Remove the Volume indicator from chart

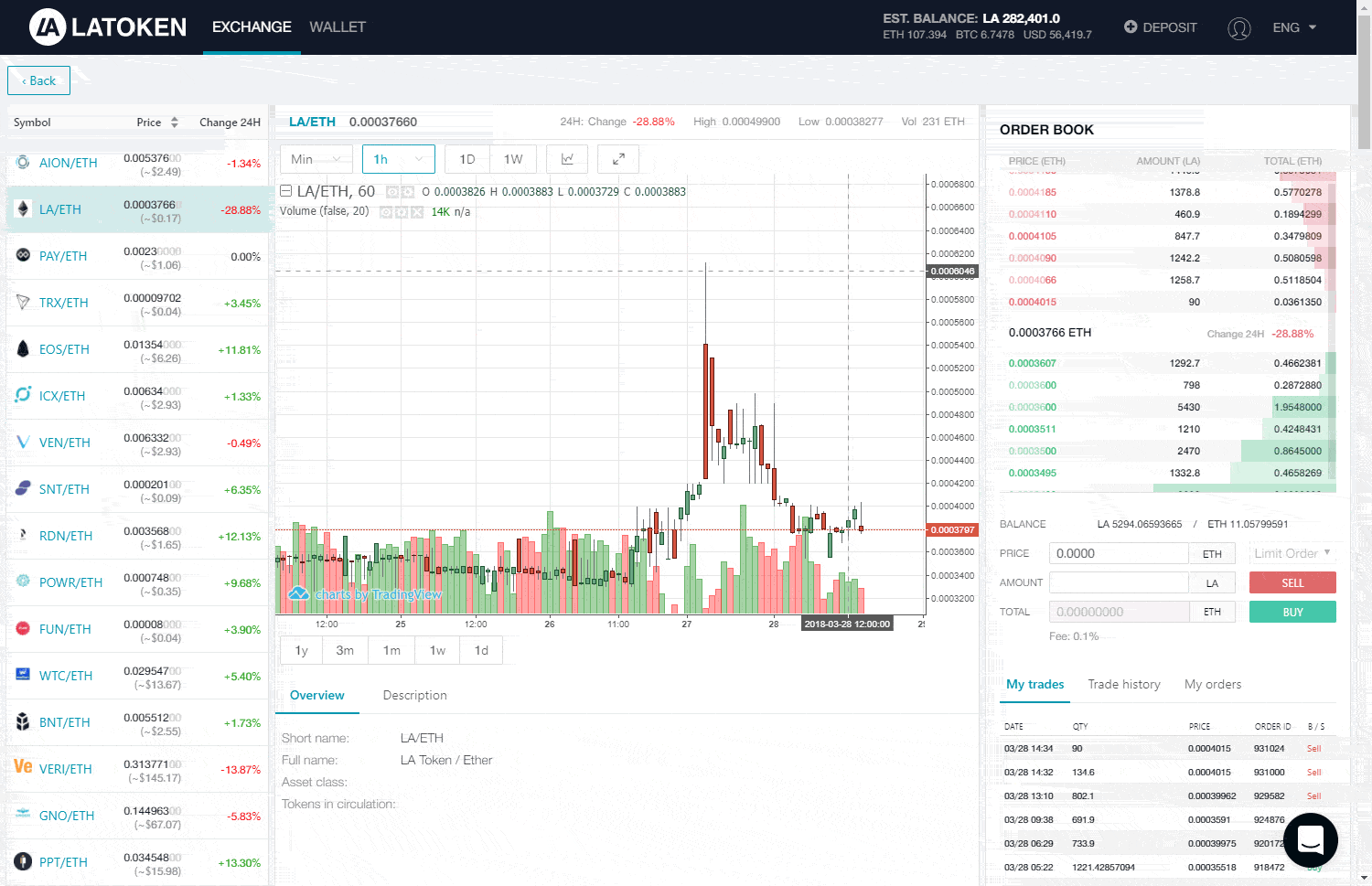click(417, 212)
